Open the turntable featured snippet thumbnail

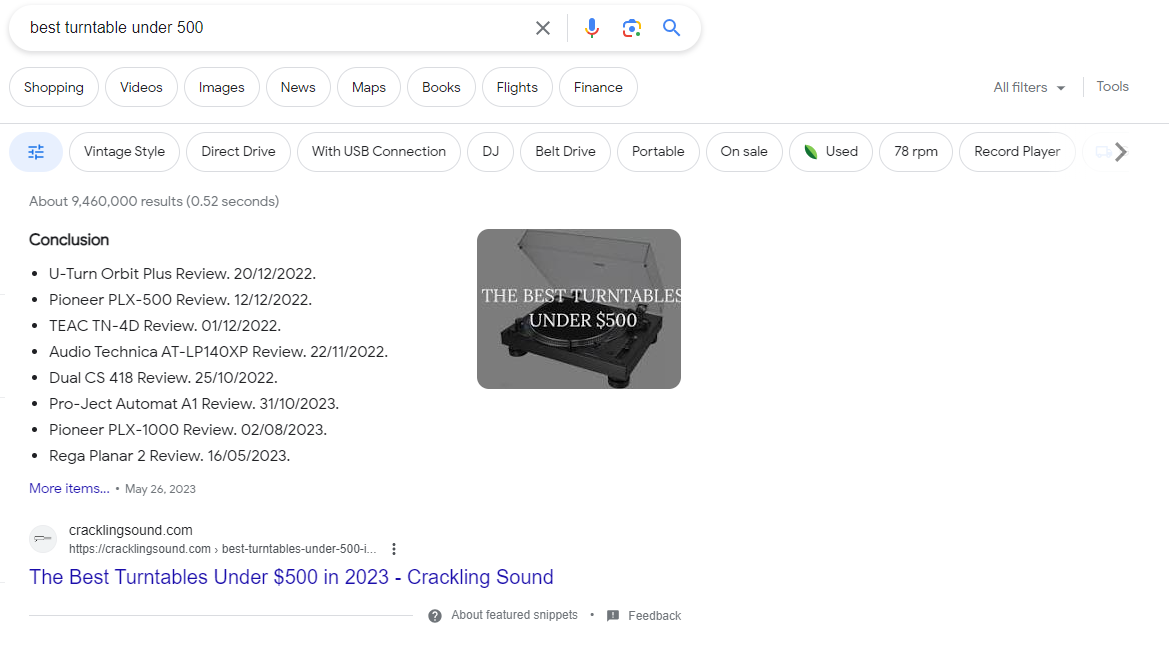579,309
